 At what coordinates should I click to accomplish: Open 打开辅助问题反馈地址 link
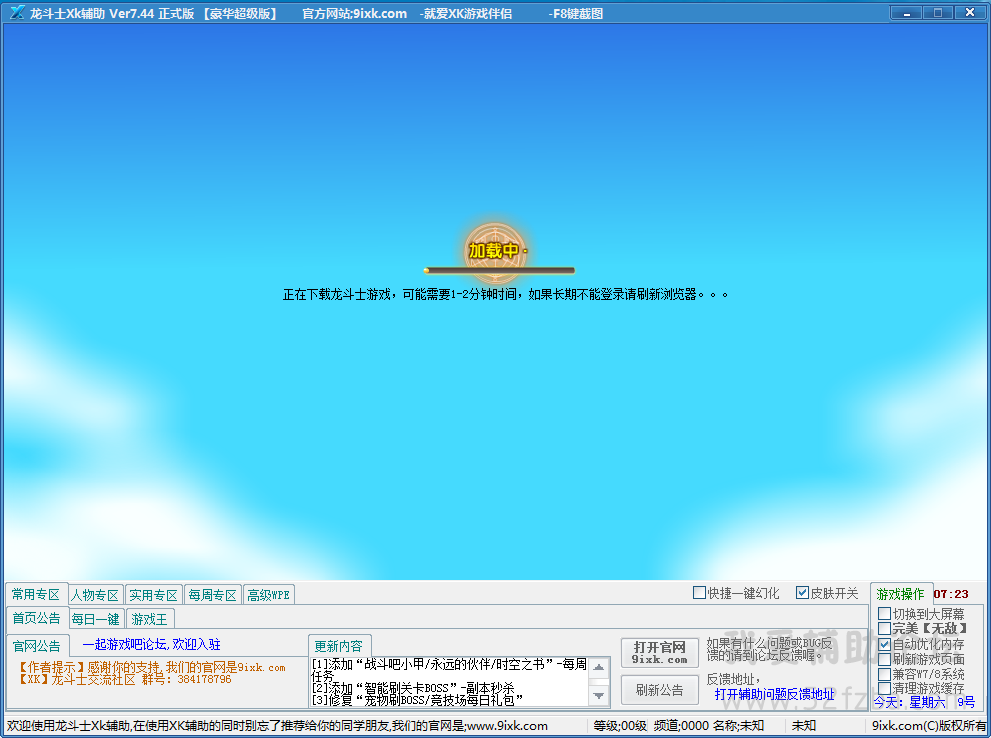point(774,694)
